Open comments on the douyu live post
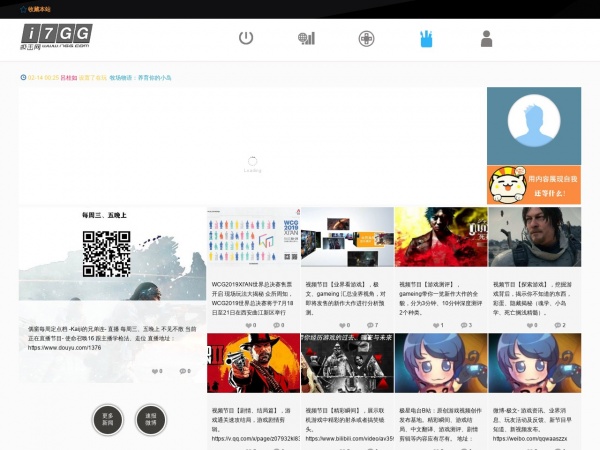The height and width of the screenshot is (450, 600). pyautogui.click(x=183, y=371)
